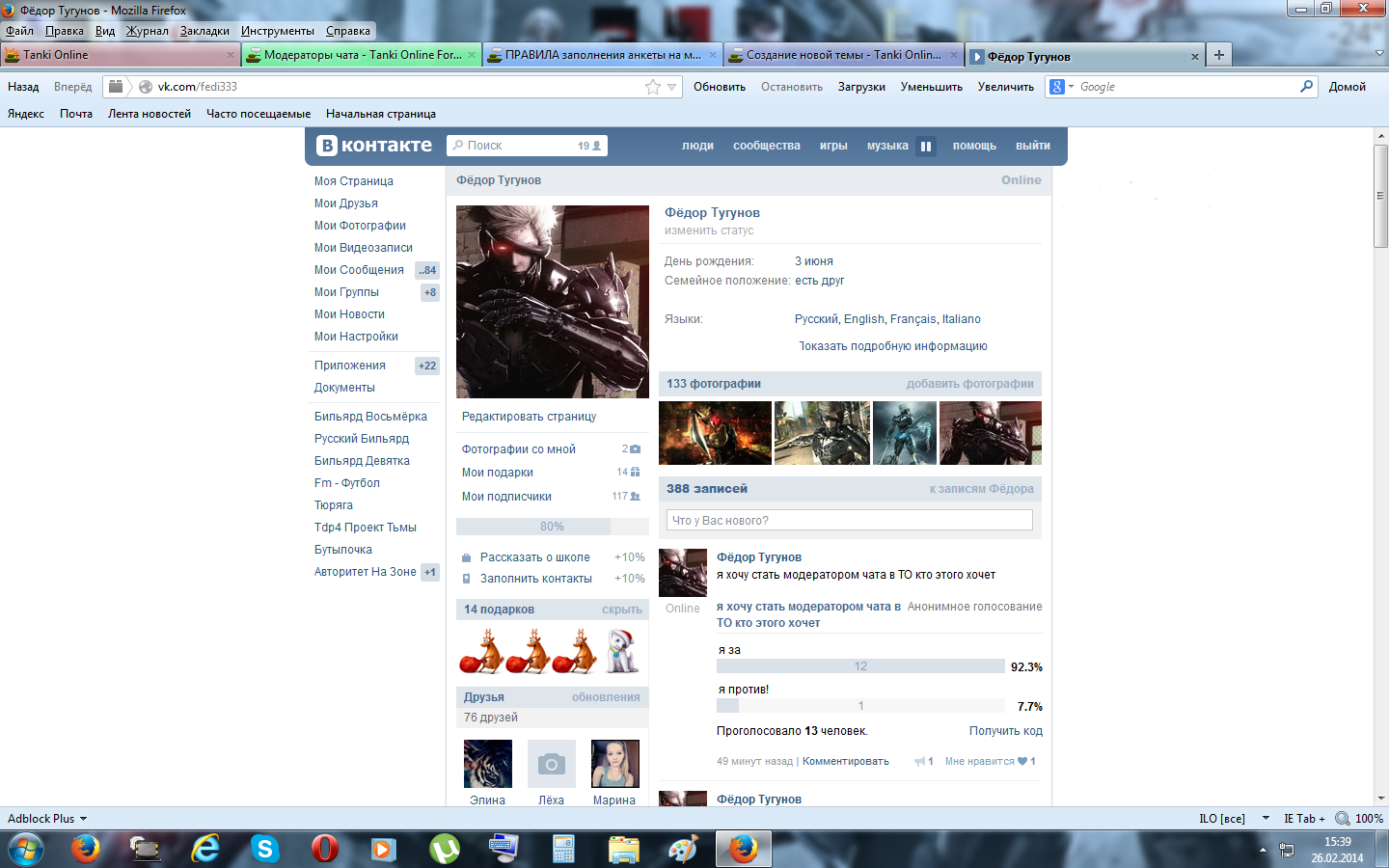Bookmark this page with the star icon

point(653,87)
